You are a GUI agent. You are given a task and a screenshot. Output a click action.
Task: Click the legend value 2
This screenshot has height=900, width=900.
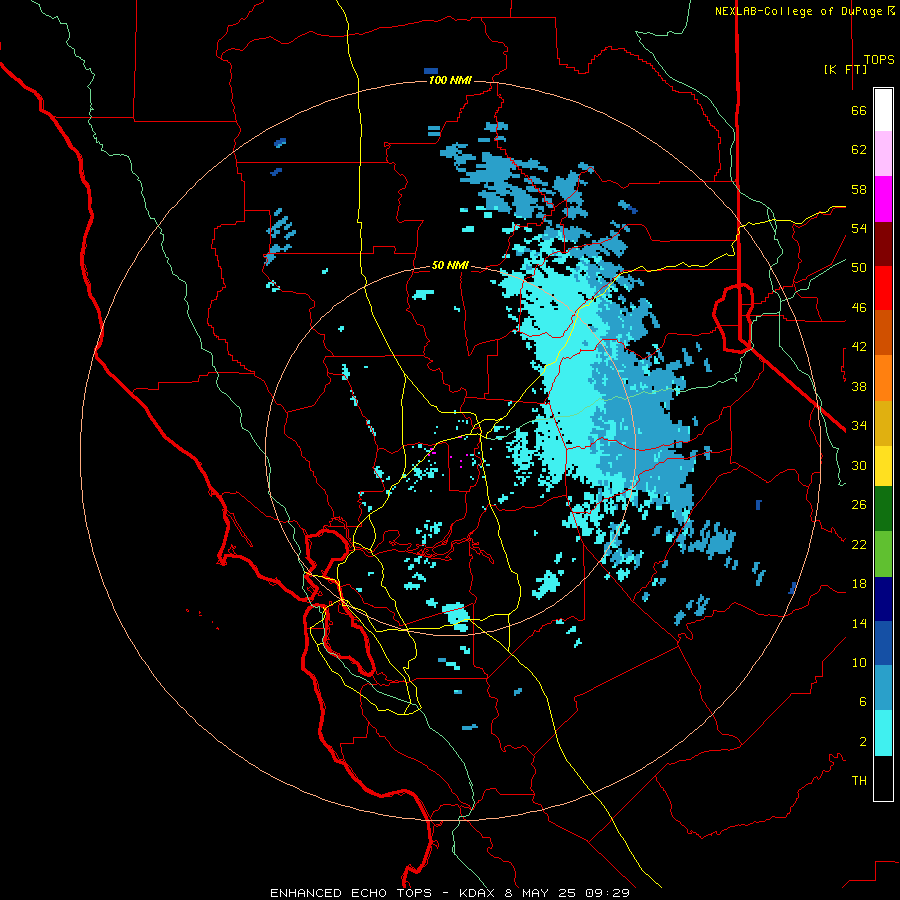[x=863, y=742]
